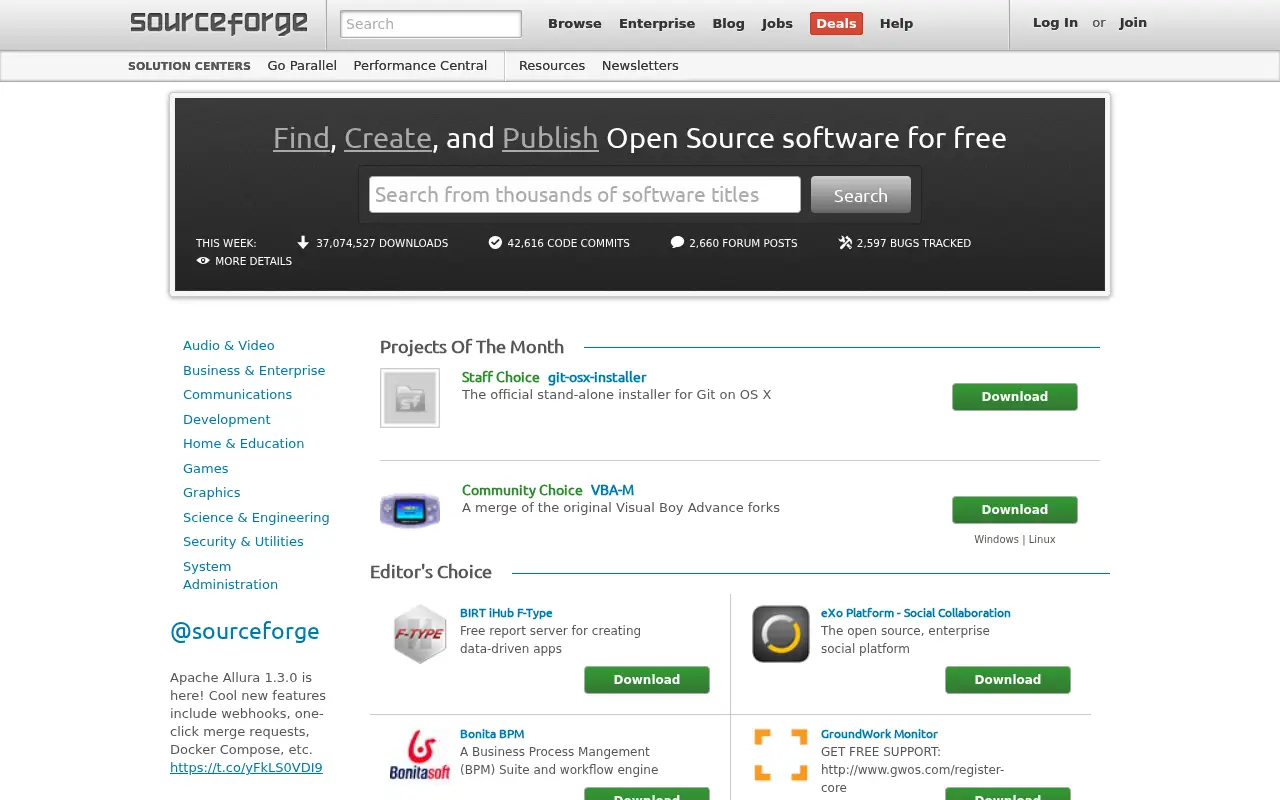Click the red Deals button
The height and width of the screenshot is (800, 1280).
tap(836, 23)
